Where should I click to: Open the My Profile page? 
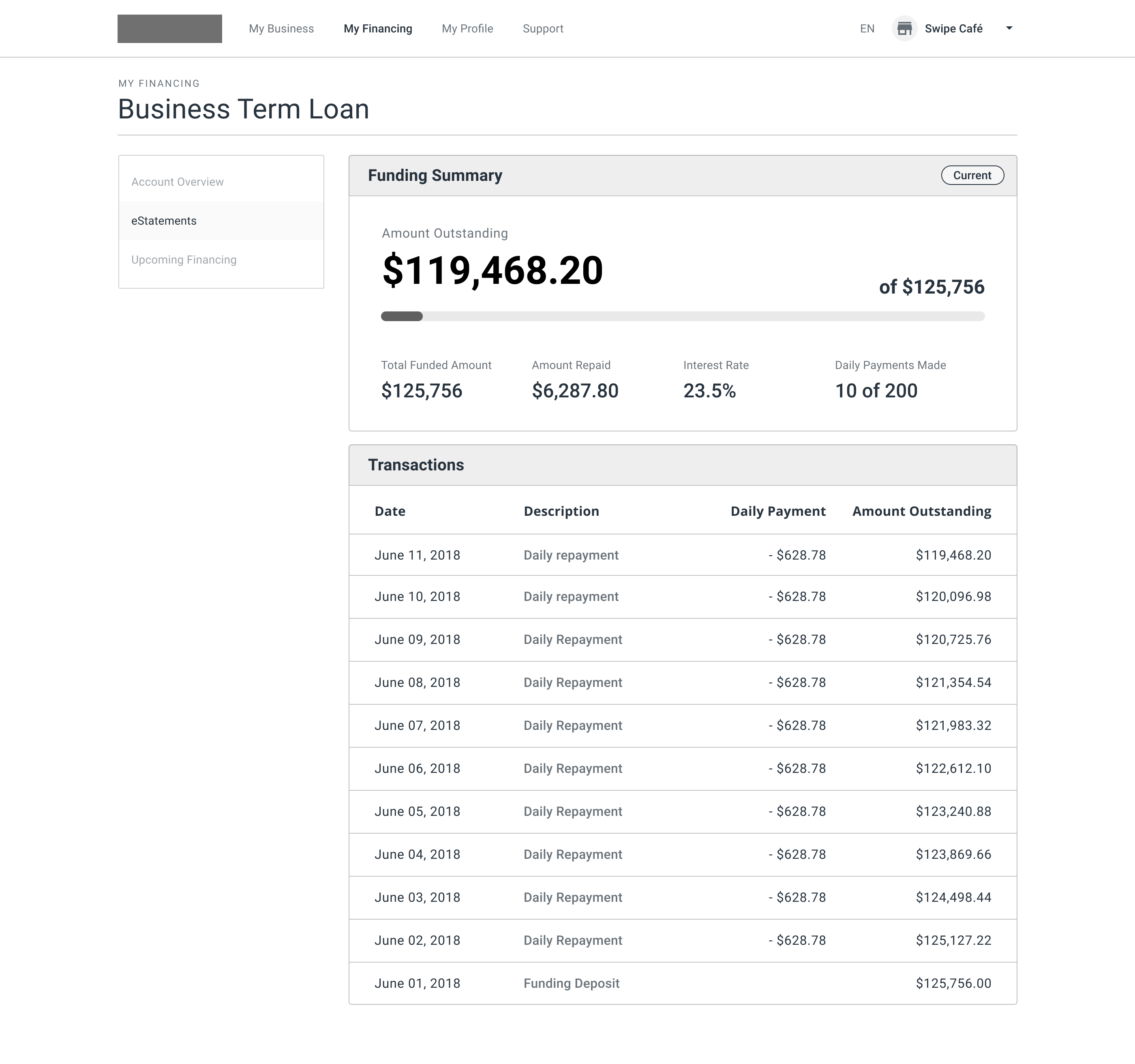(x=467, y=28)
